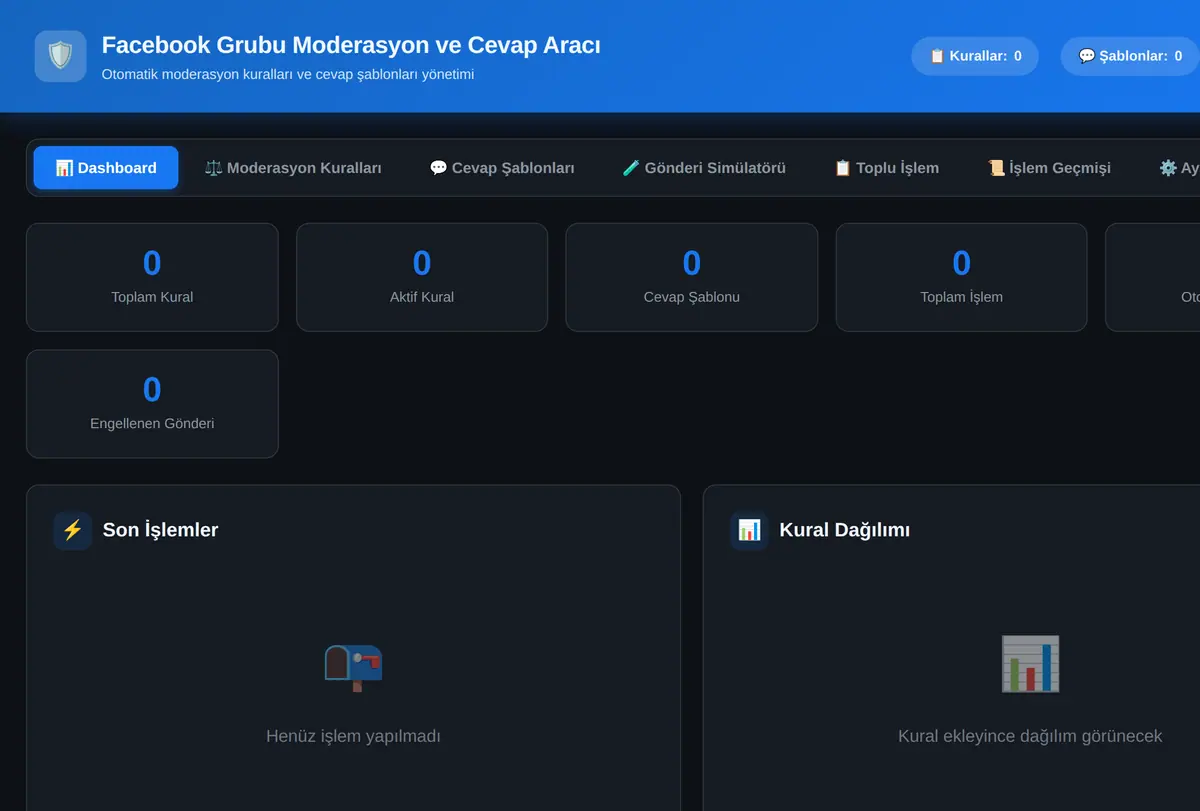Image resolution: width=1200 pixels, height=811 pixels.
Task: Open the Dashboard tab
Action: coord(106,168)
